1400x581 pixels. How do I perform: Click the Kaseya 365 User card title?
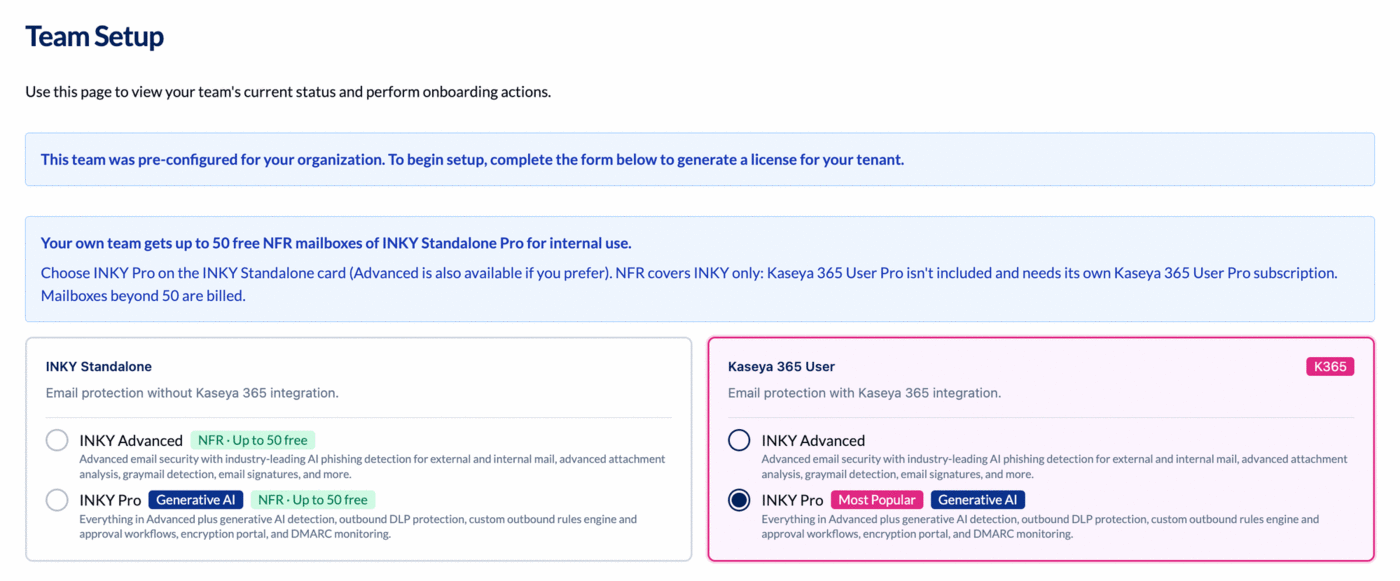click(x=781, y=367)
